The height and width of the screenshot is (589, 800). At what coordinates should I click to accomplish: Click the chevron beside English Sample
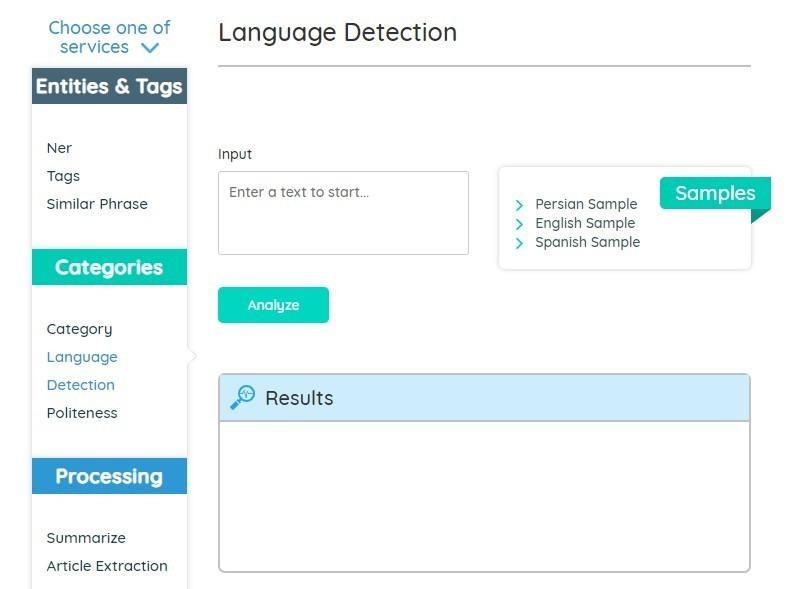[519, 224]
